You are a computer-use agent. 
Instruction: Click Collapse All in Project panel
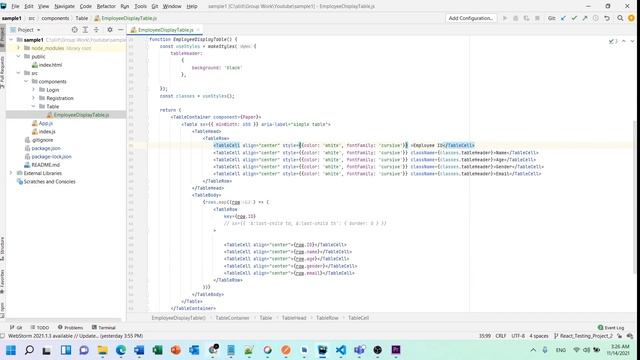click(96, 30)
